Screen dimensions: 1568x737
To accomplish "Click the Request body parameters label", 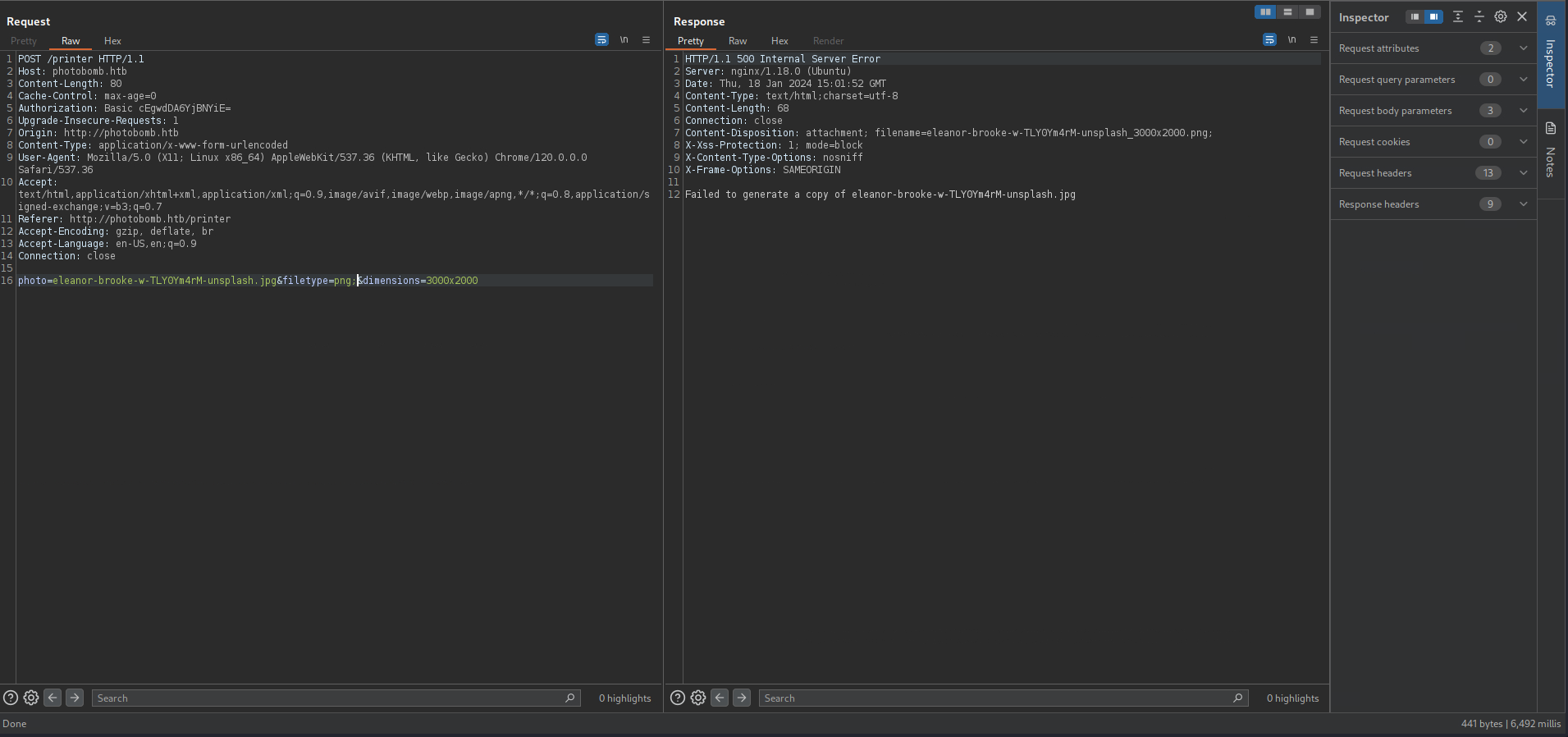I will (x=1395, y=111).
